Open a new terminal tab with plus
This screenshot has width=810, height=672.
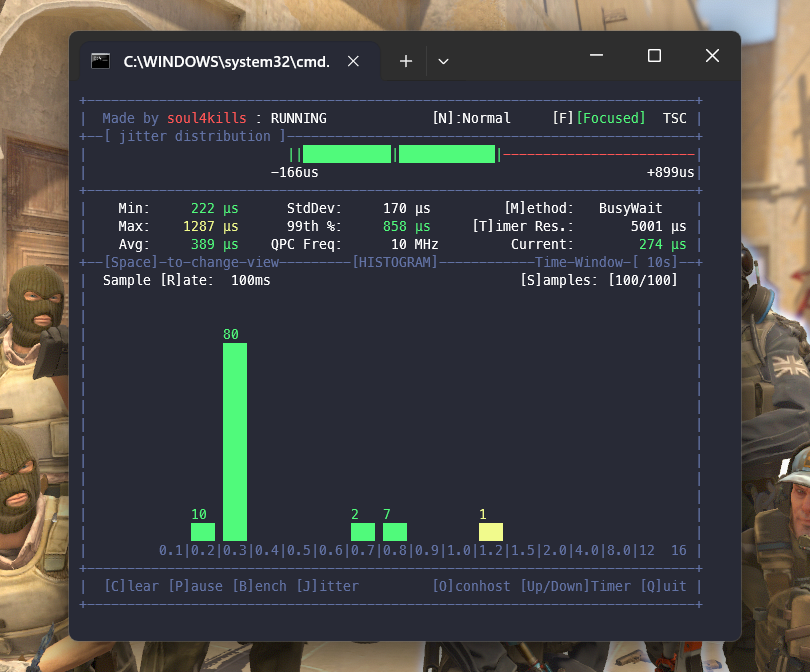point(406,61)
